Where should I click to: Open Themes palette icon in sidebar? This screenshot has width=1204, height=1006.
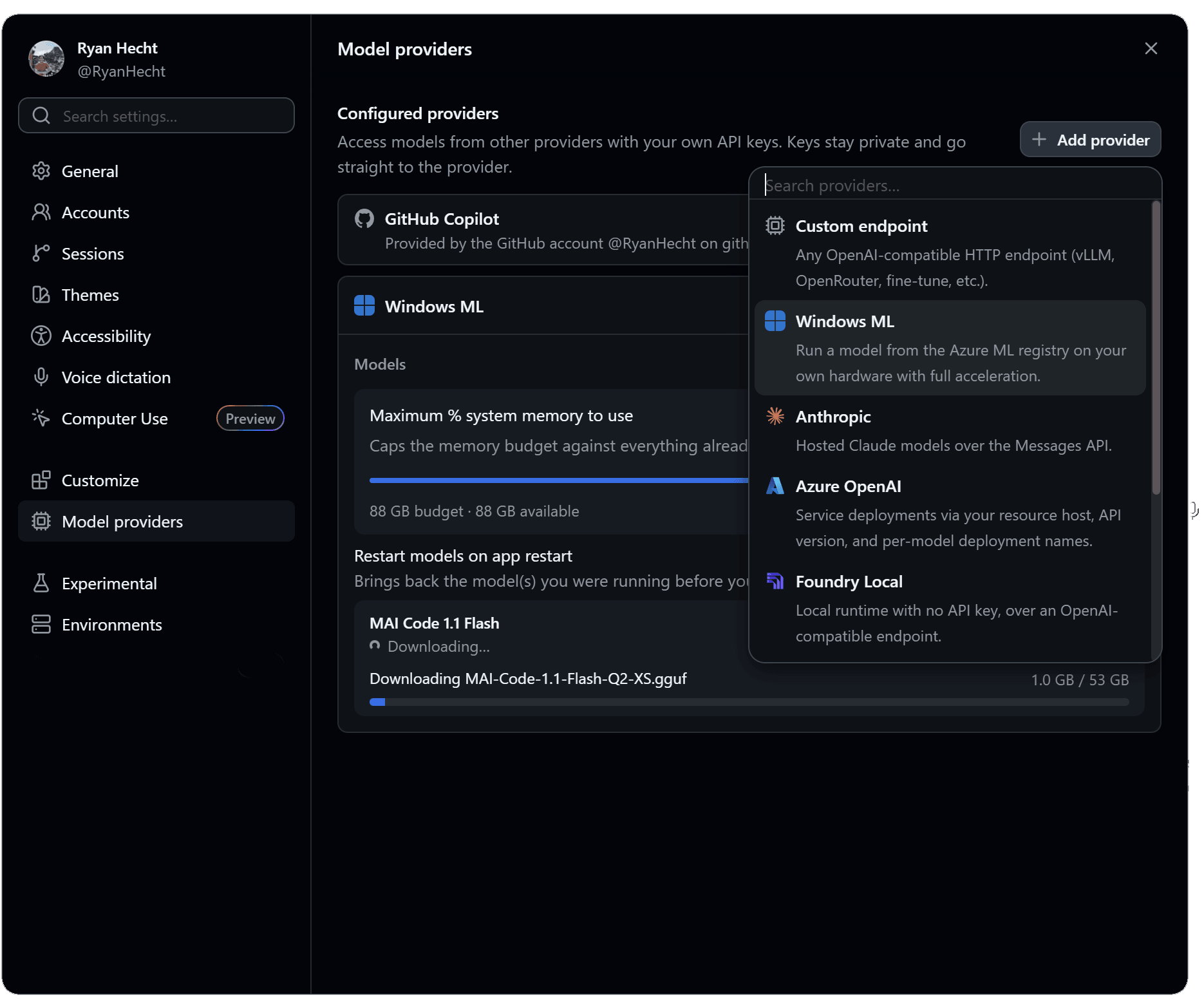41,295
